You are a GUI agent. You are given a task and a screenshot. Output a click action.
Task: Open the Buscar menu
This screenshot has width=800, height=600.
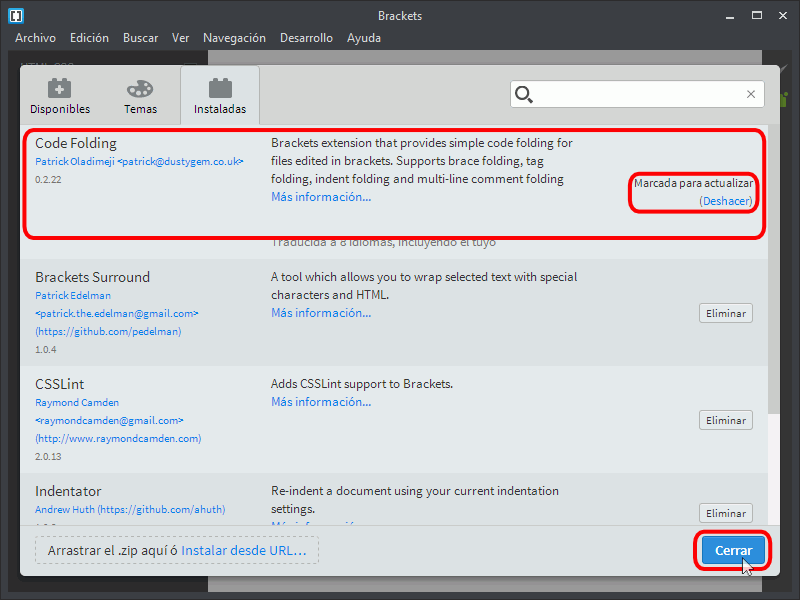[140, 38]
